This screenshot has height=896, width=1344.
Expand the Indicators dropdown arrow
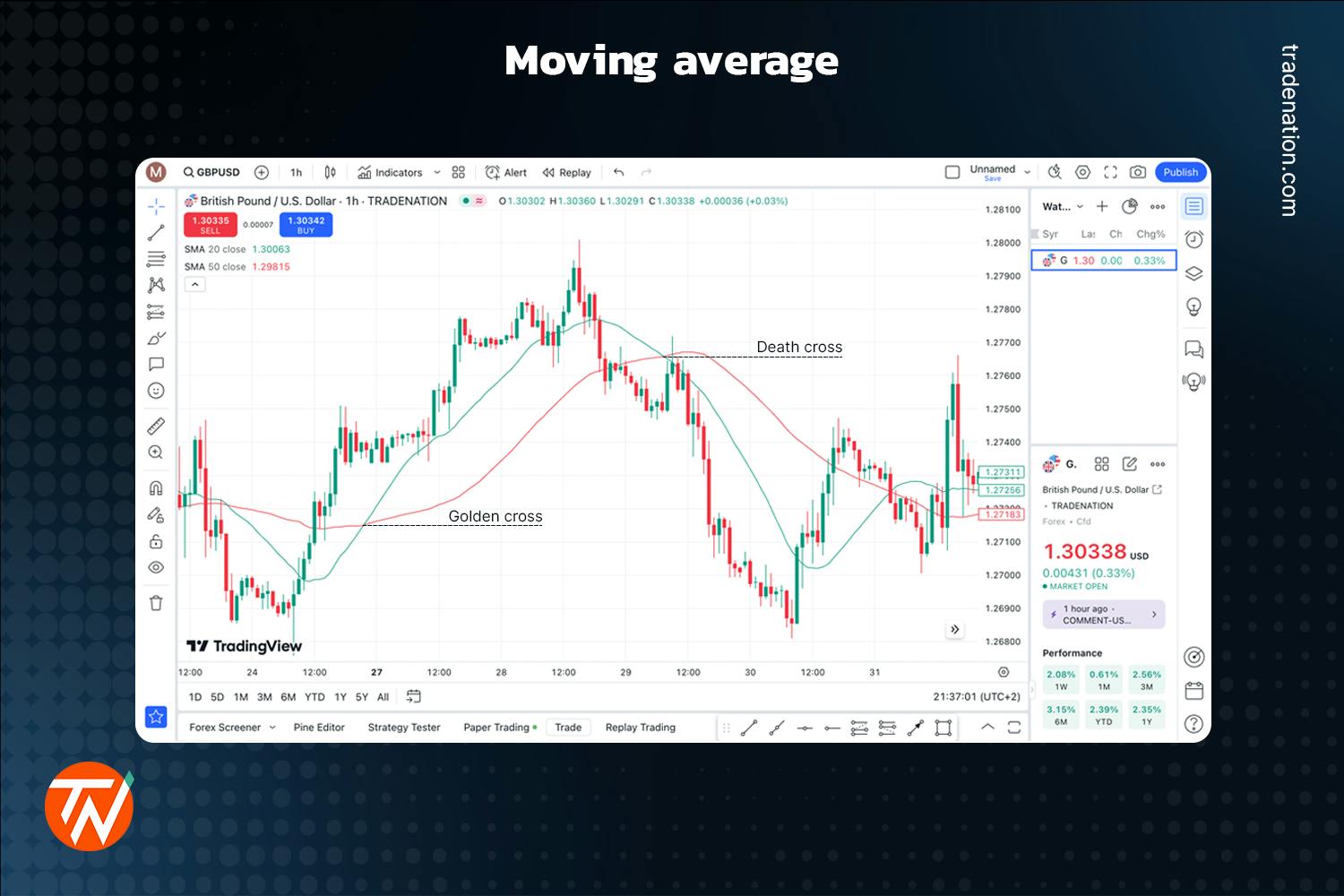pyautogui.click(x=436, y=172)
